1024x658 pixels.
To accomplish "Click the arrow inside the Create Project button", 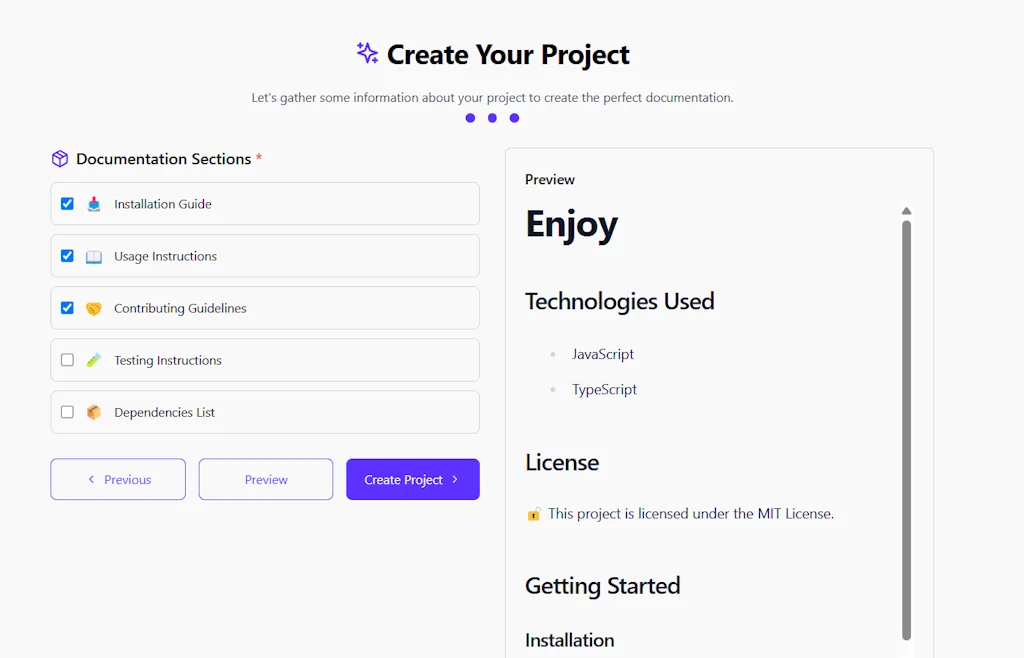I will tap(455, 479).
